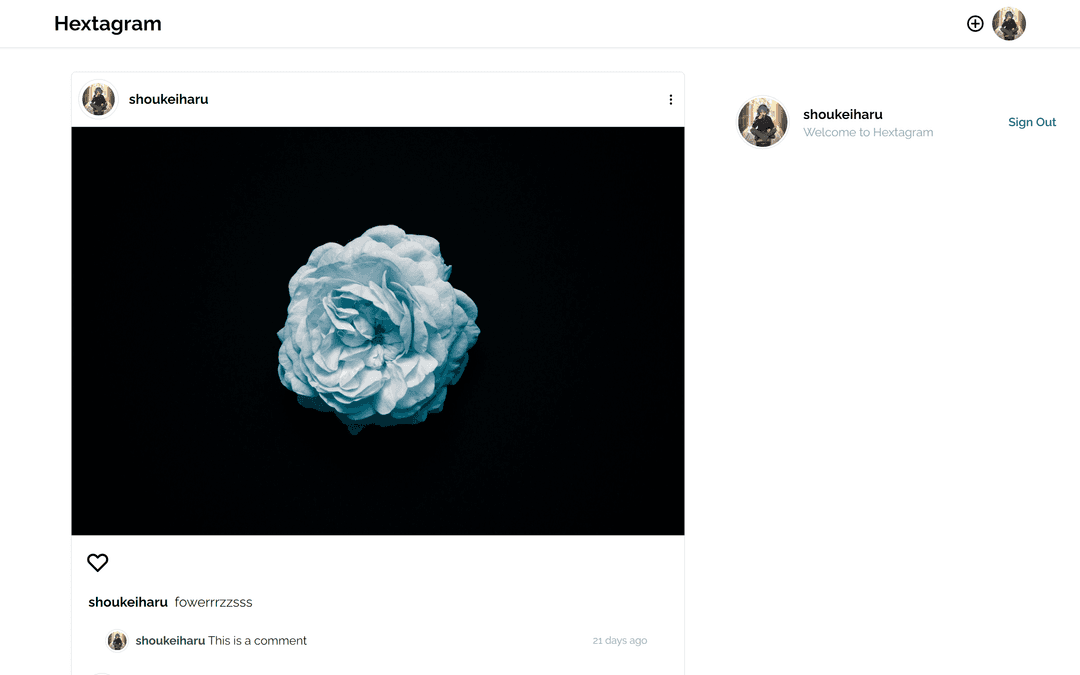
Task: Open shoukeiharu username in right sidebar
Action: tap(842, 114)
